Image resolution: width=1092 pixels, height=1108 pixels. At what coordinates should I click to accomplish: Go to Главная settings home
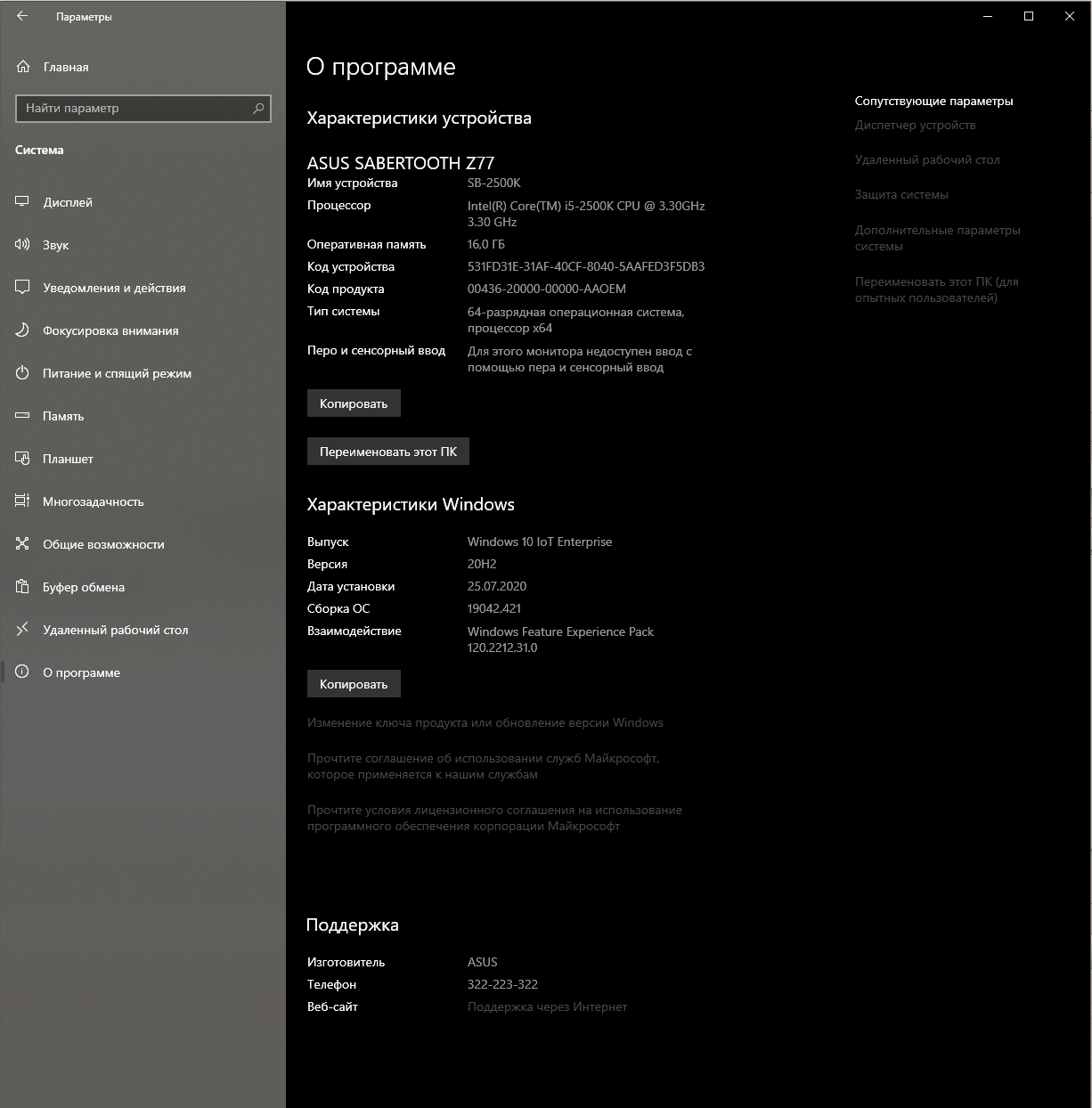(143, 67)
